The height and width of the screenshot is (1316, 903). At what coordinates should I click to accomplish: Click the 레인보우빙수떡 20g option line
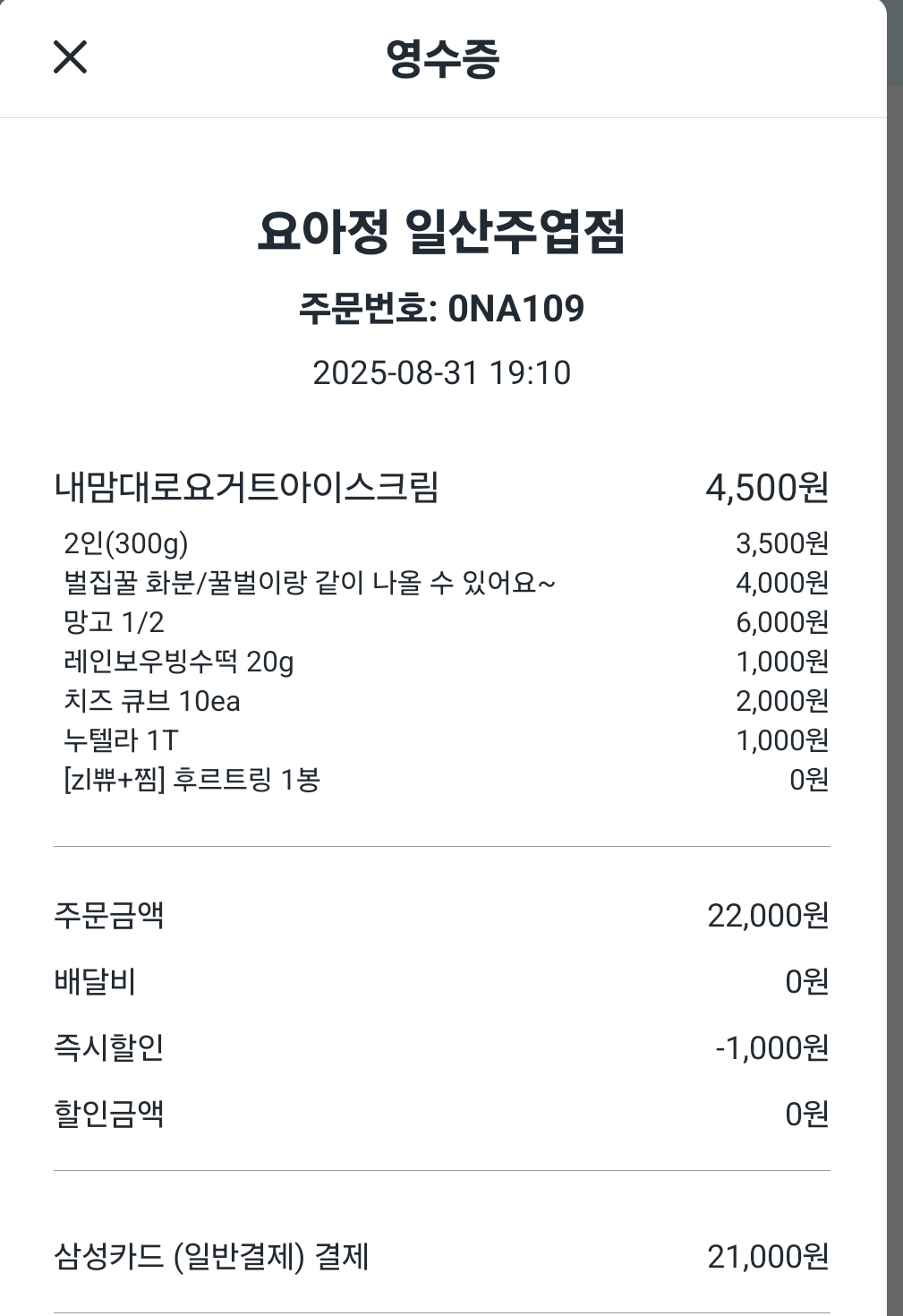pyautogui.click(x=179, y=662)
